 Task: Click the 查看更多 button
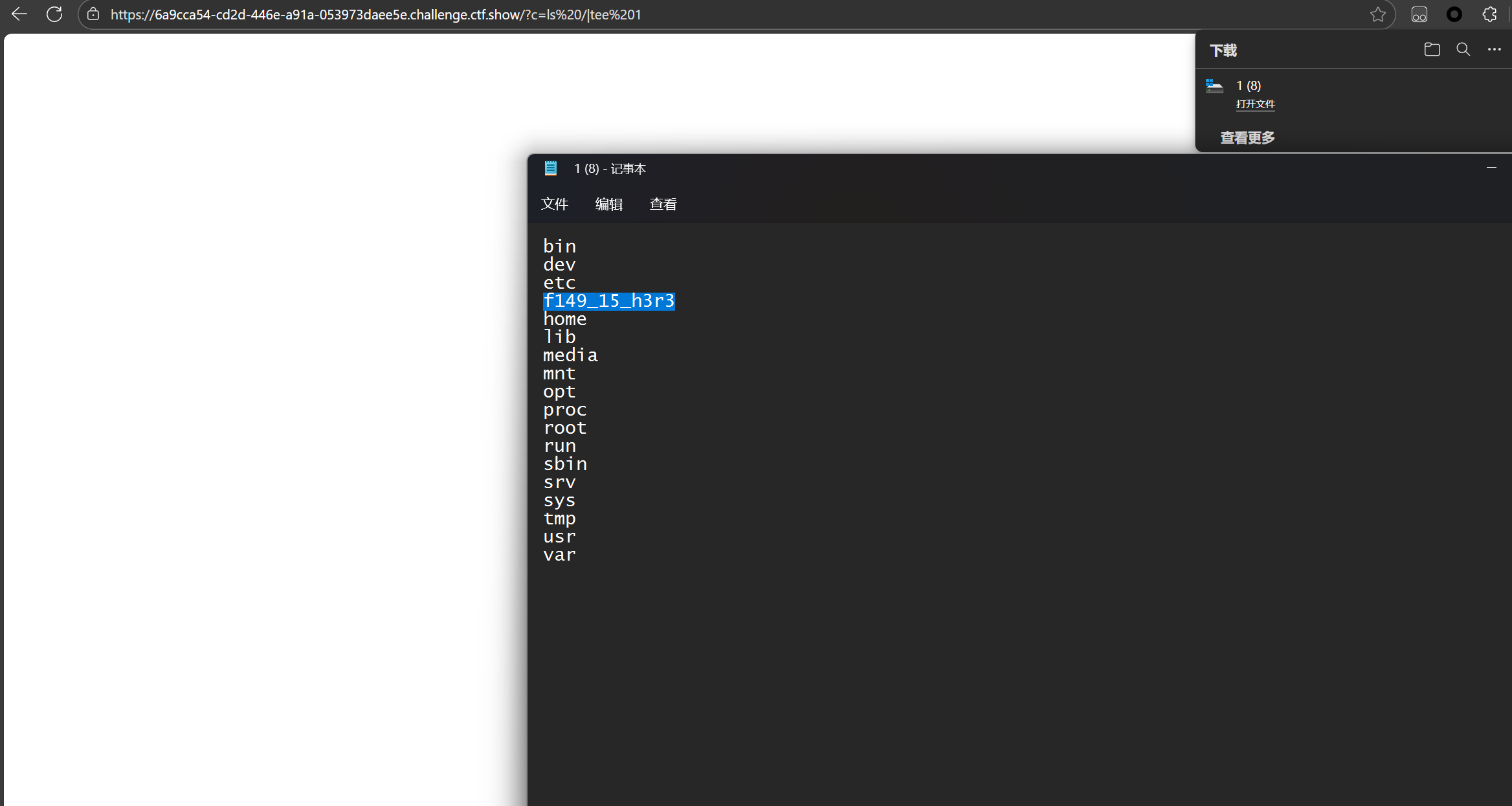coord(1247,138)
